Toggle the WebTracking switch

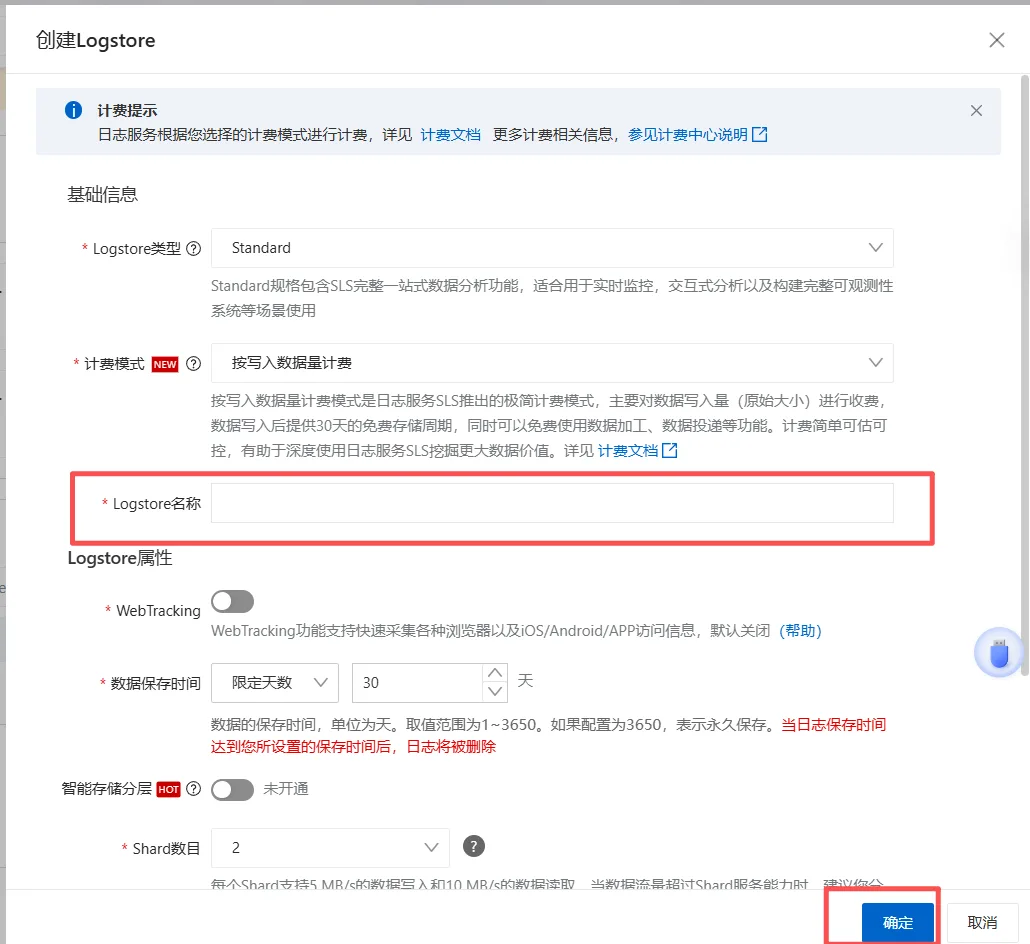233,601
